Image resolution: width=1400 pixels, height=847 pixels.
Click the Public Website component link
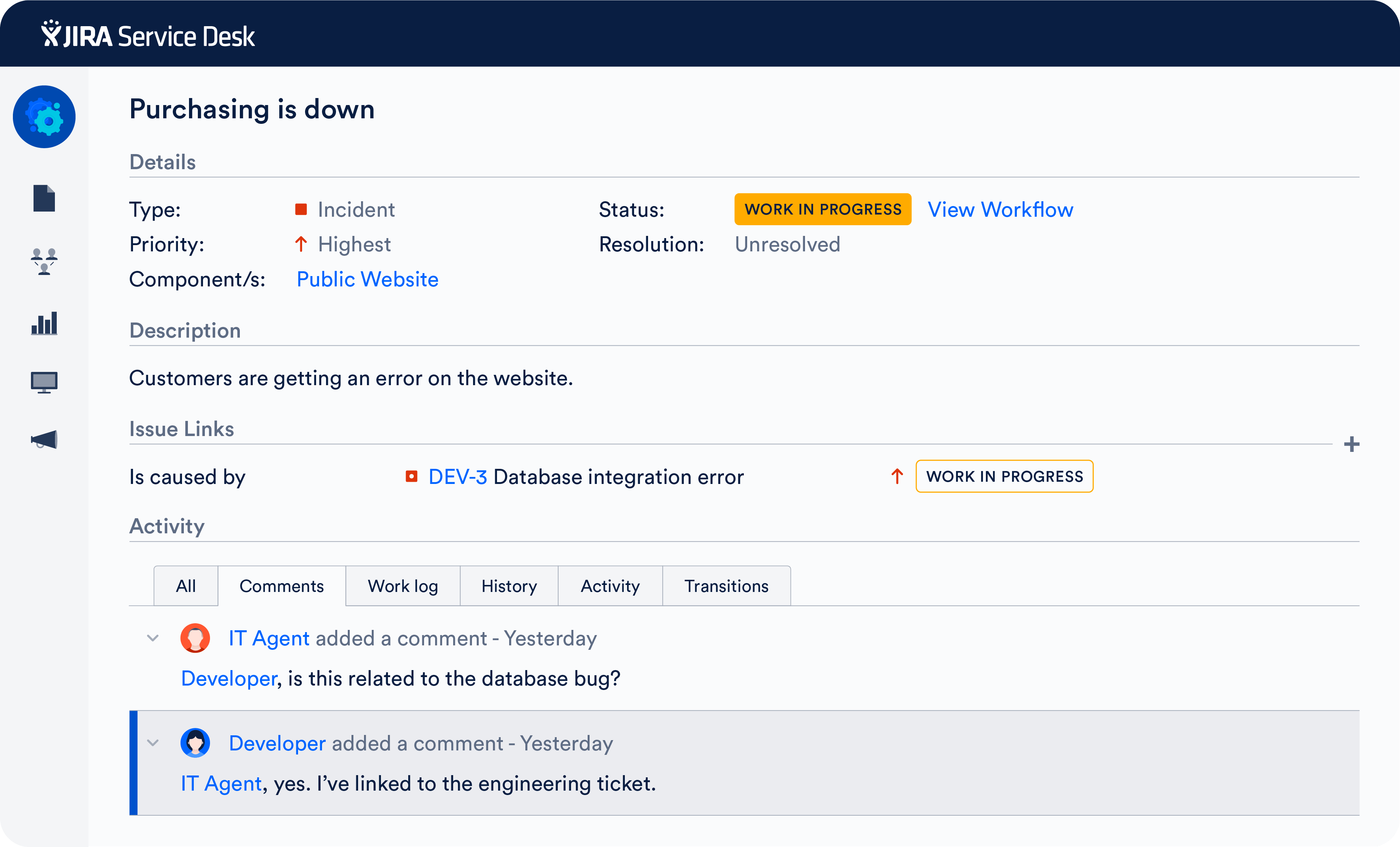[367, 280]
